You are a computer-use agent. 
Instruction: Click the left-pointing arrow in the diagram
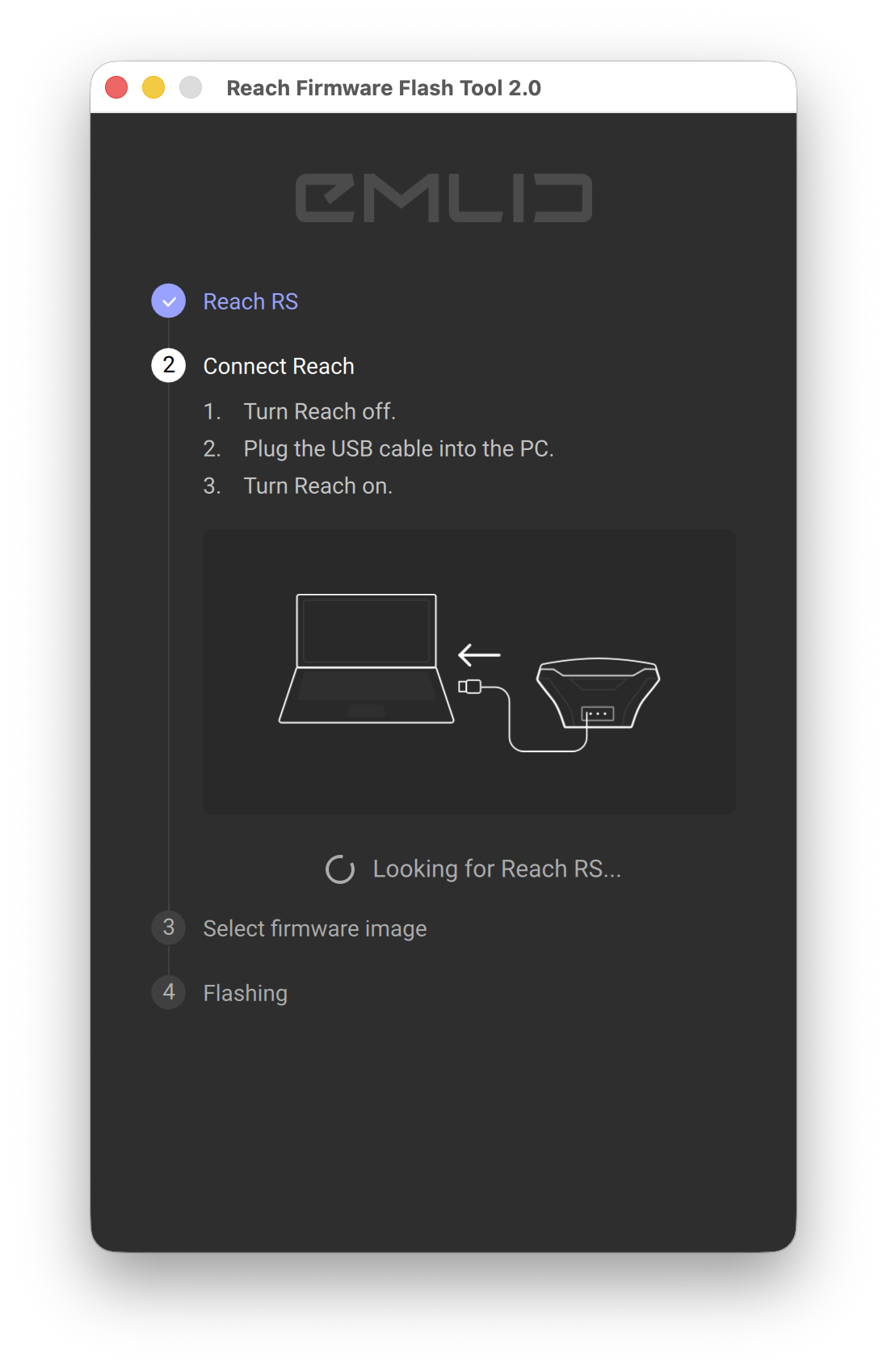pyautogui.click(x=479, y=654)
